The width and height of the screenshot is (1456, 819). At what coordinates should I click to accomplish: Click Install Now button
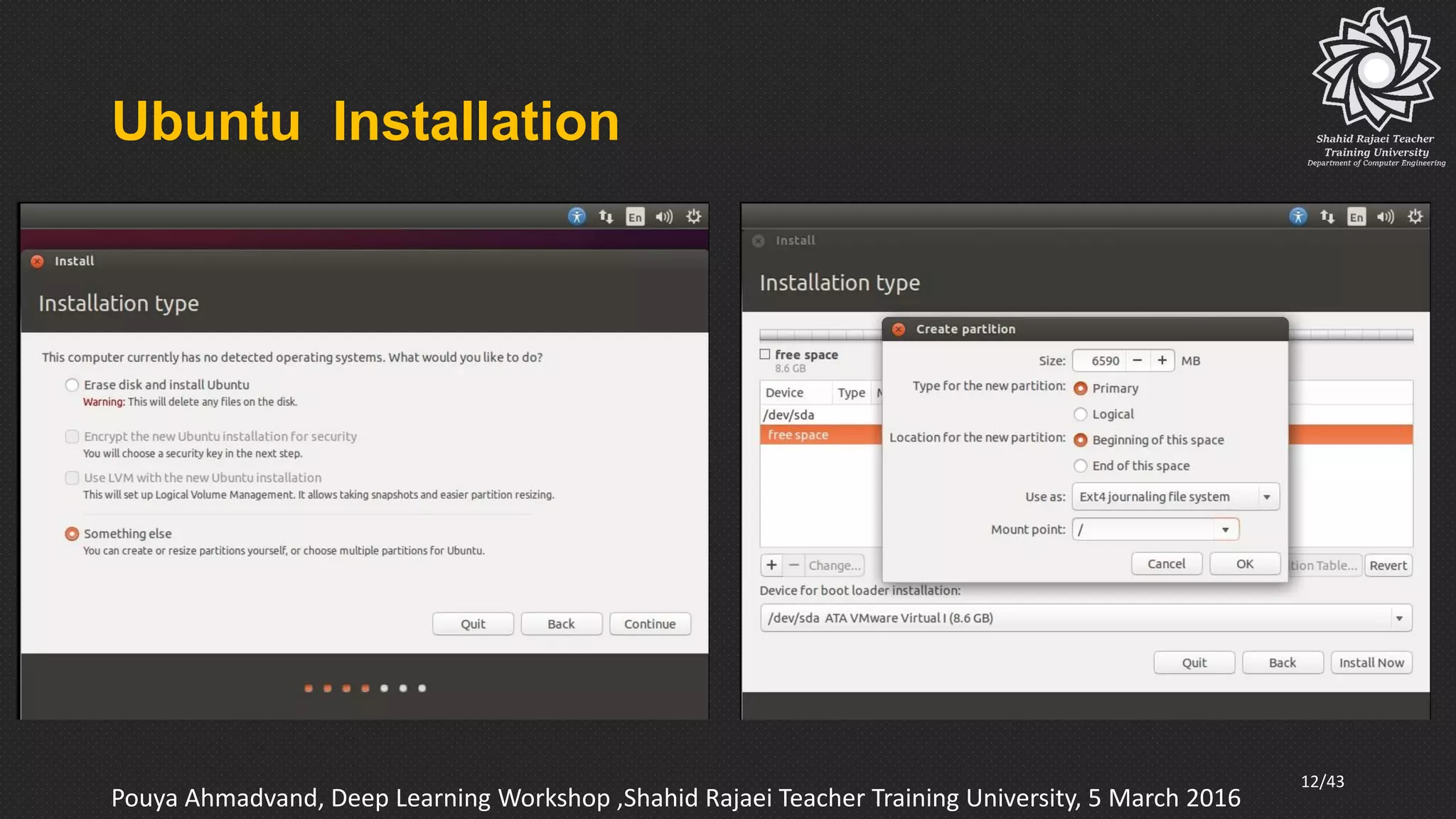tap(1371, 663)
